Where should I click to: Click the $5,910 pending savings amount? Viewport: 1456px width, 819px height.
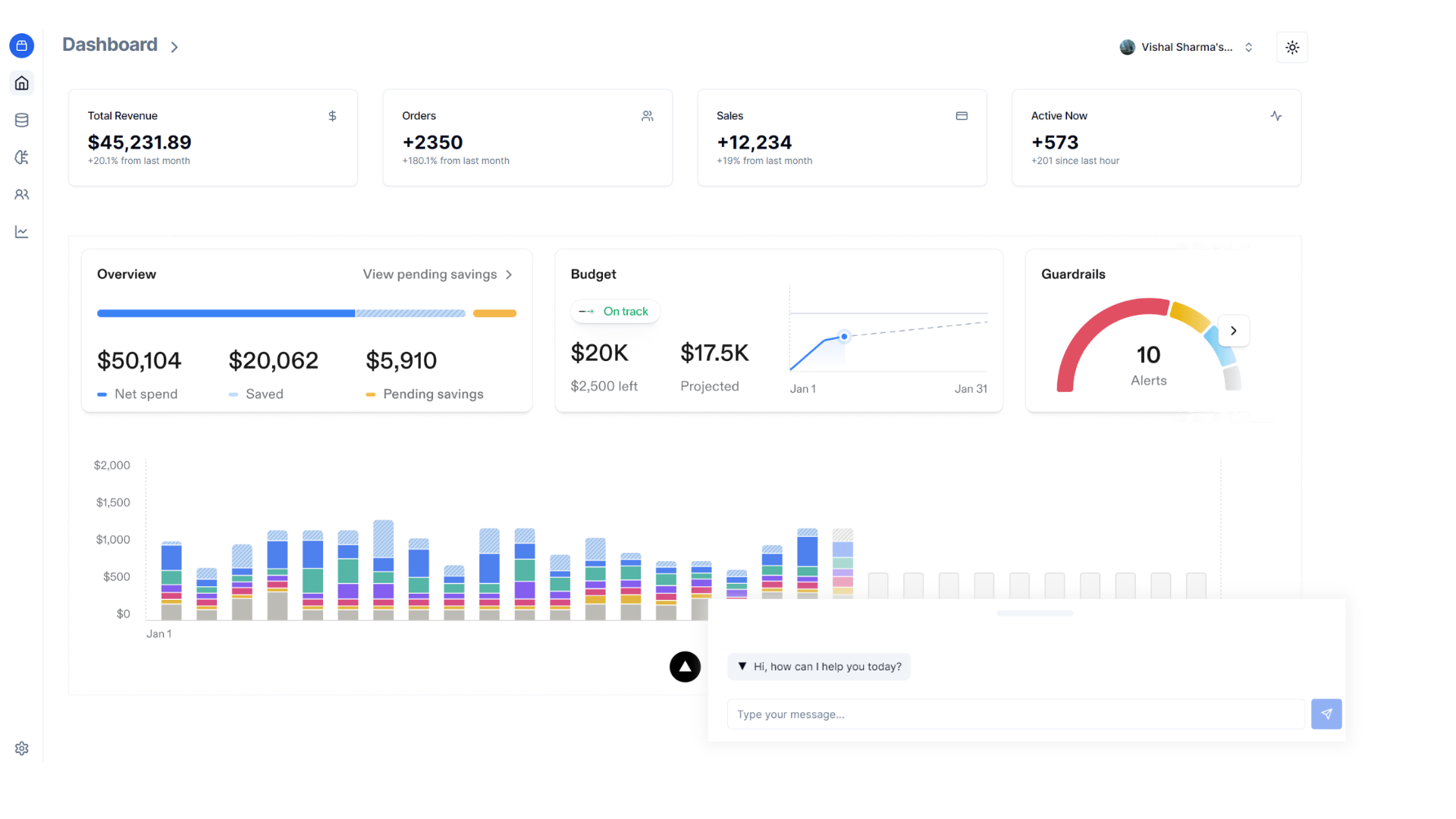(x=401, y=360)
